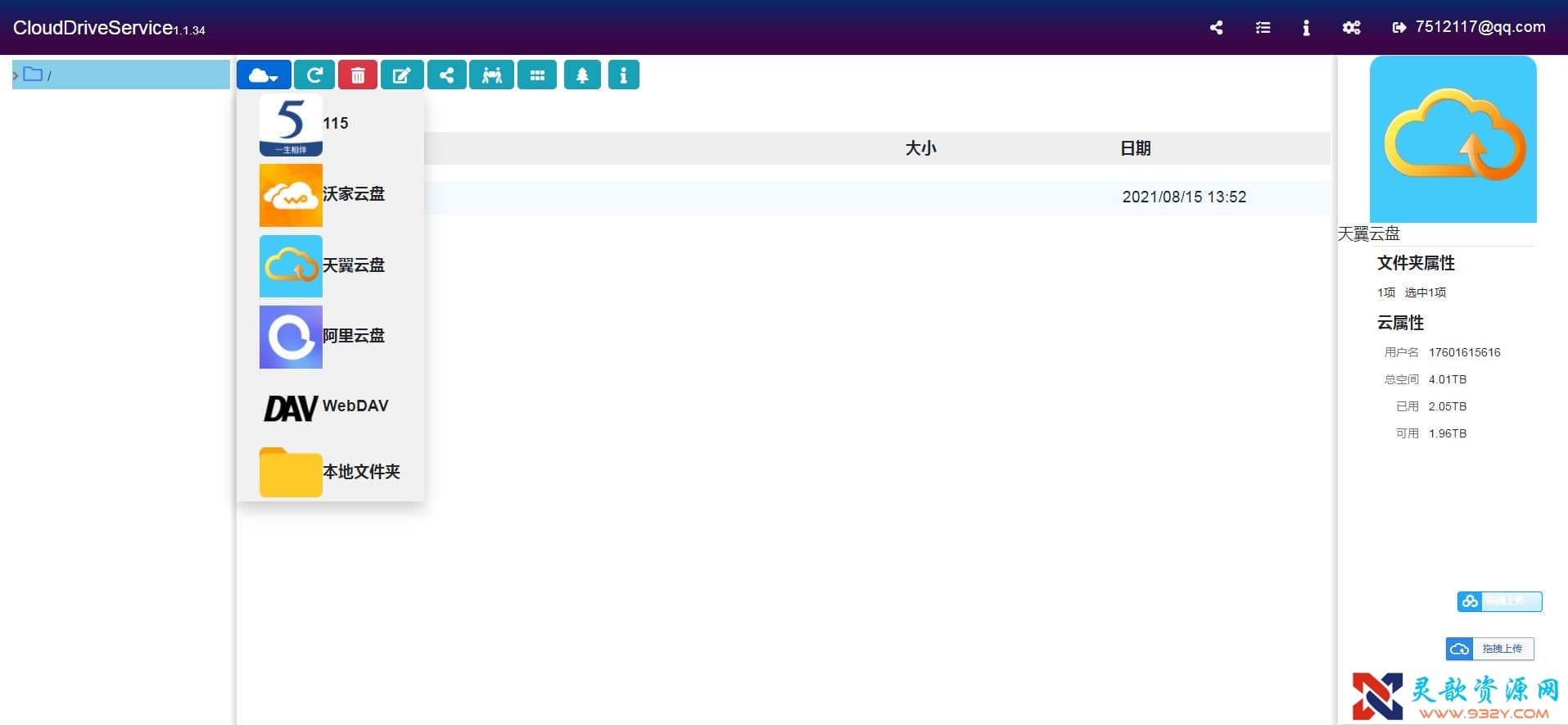Click the 已用 value 2.05TB
The height and width of the screenshot is (725, 1568).
tap(1447, 406)
